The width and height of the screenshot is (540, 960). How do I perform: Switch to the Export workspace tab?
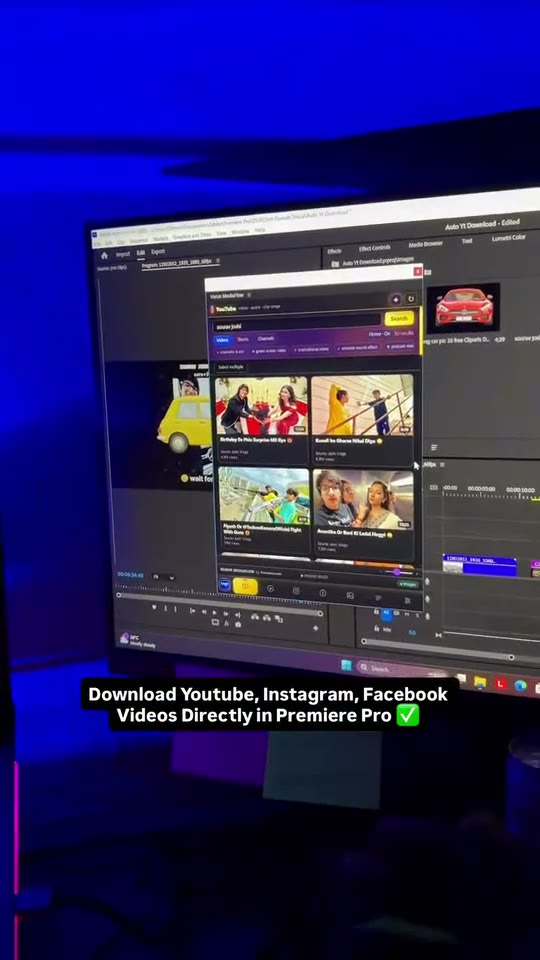(158, 252)
